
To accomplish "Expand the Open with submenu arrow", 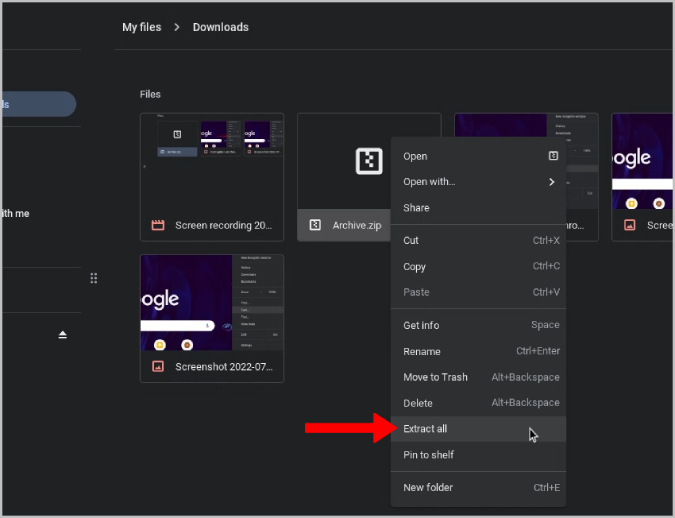I will click(551, 182).
